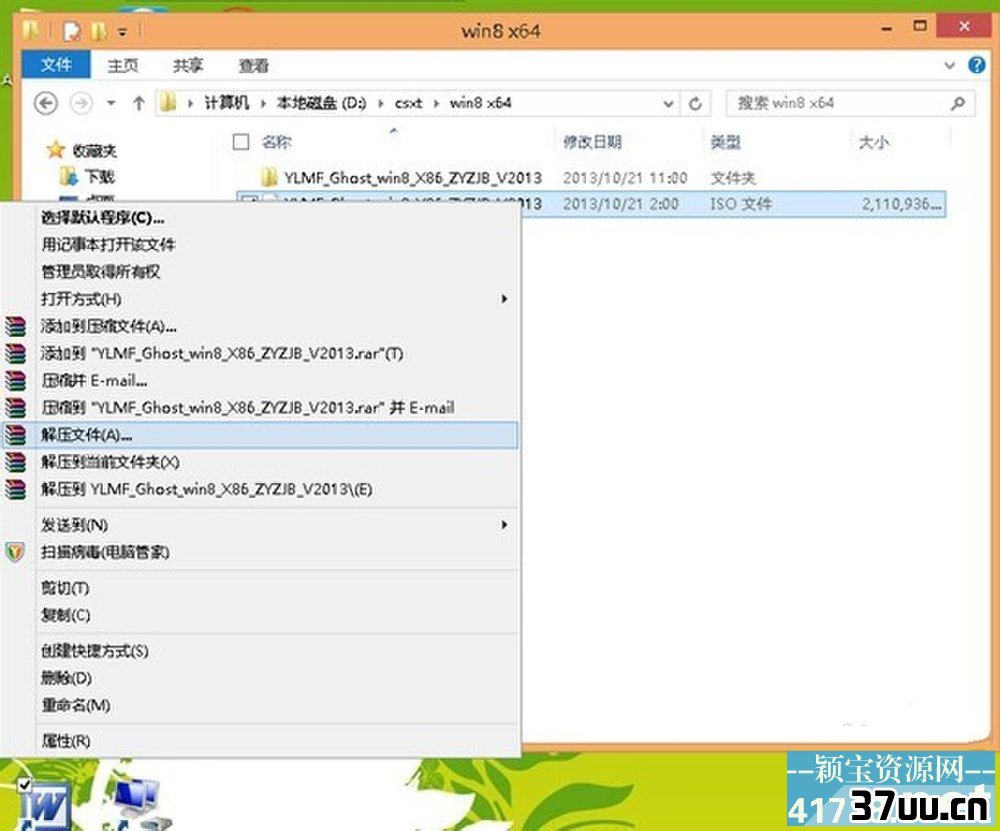Viewport: 1000px width, 831px height.
Task: Expand the 发送到(N) submenu arrow
Action: click(504, 524)
